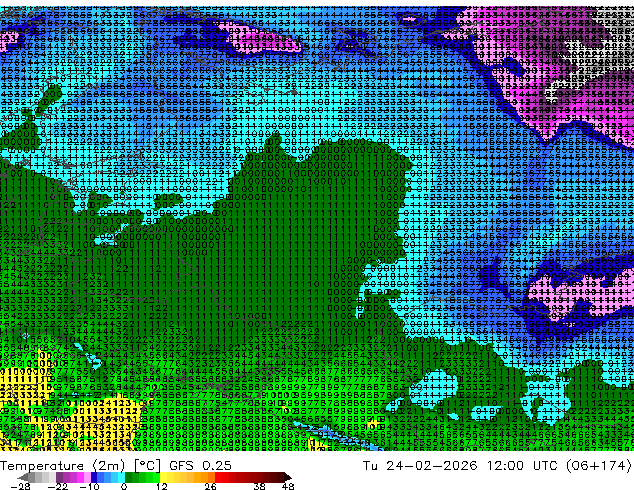Click the dark green swatch right of legend 0
This screenshot has height=490, width=634.
point(128,477)
